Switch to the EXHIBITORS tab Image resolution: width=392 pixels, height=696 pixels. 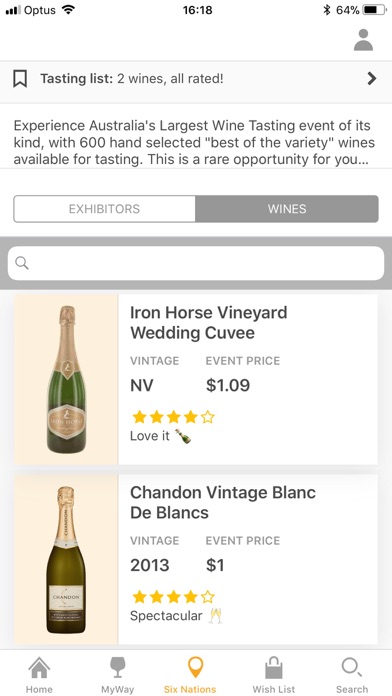[x=104, y=209]
